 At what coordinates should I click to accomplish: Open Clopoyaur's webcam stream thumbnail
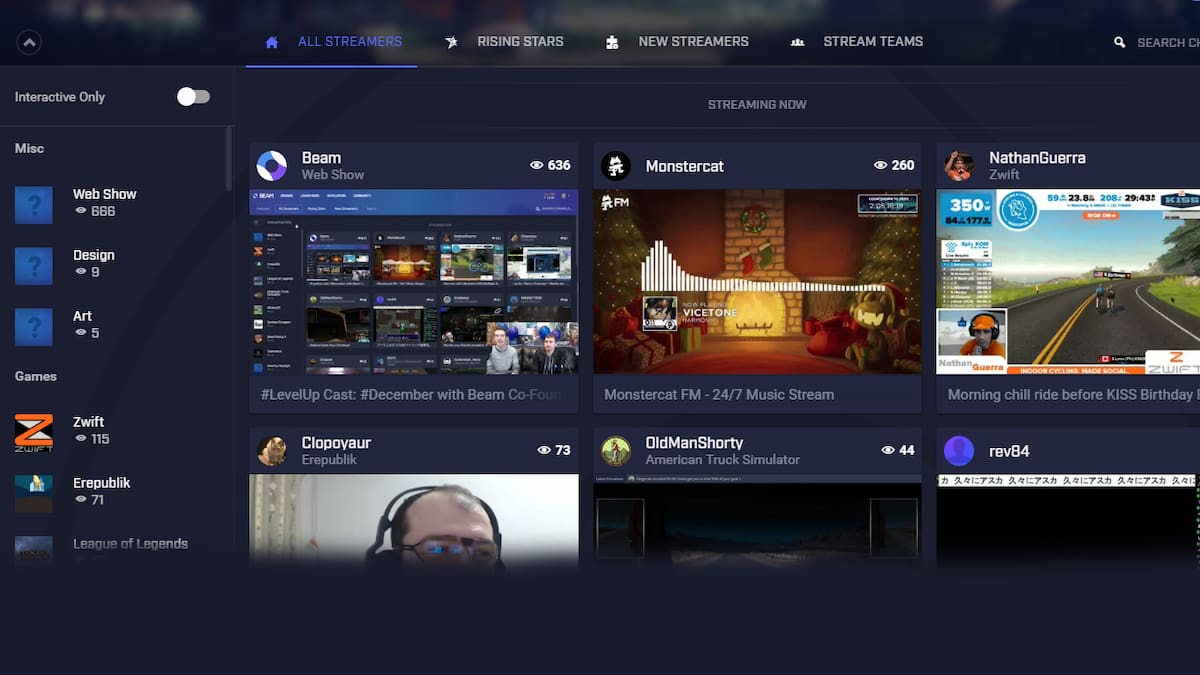coord(414,518)
